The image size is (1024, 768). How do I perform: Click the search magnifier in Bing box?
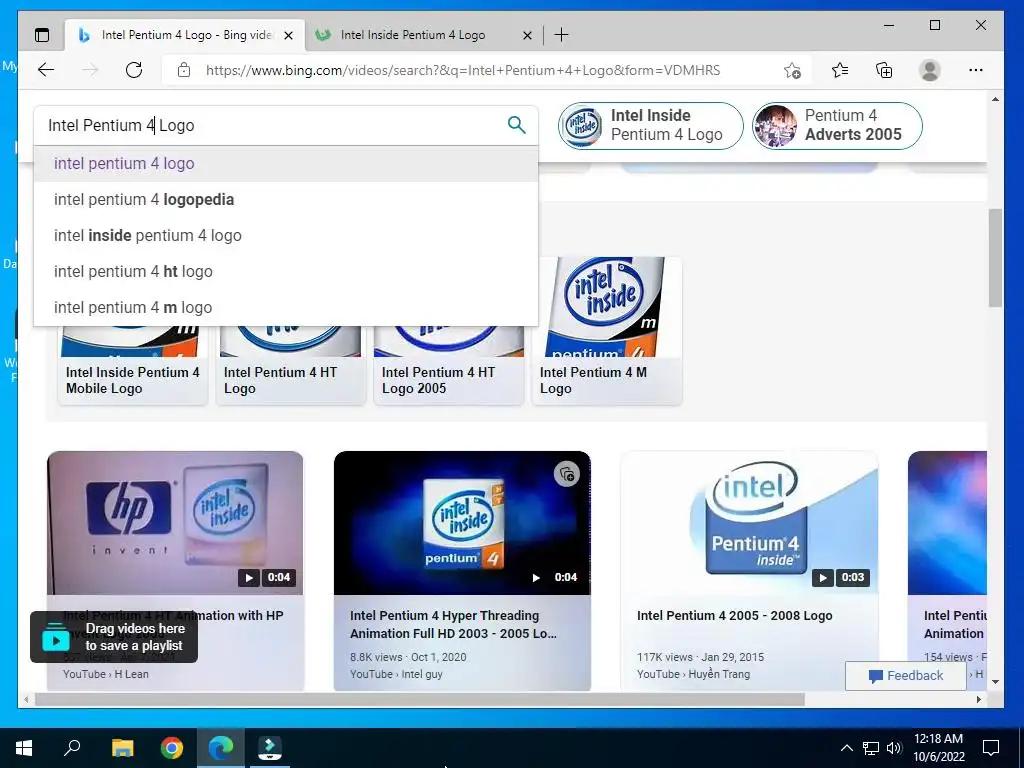click(x=517, y=125)
